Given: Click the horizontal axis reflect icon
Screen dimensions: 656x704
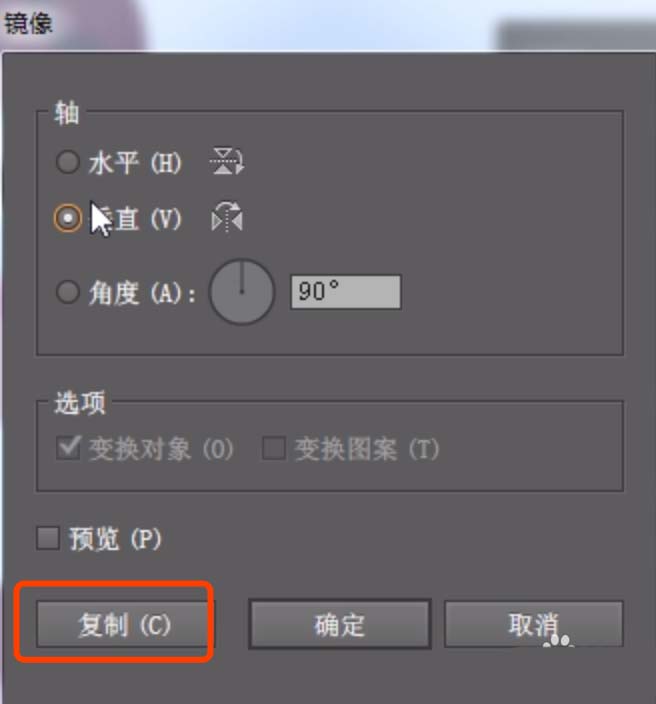Looking at the screenshot, I should tap(227, 161).
